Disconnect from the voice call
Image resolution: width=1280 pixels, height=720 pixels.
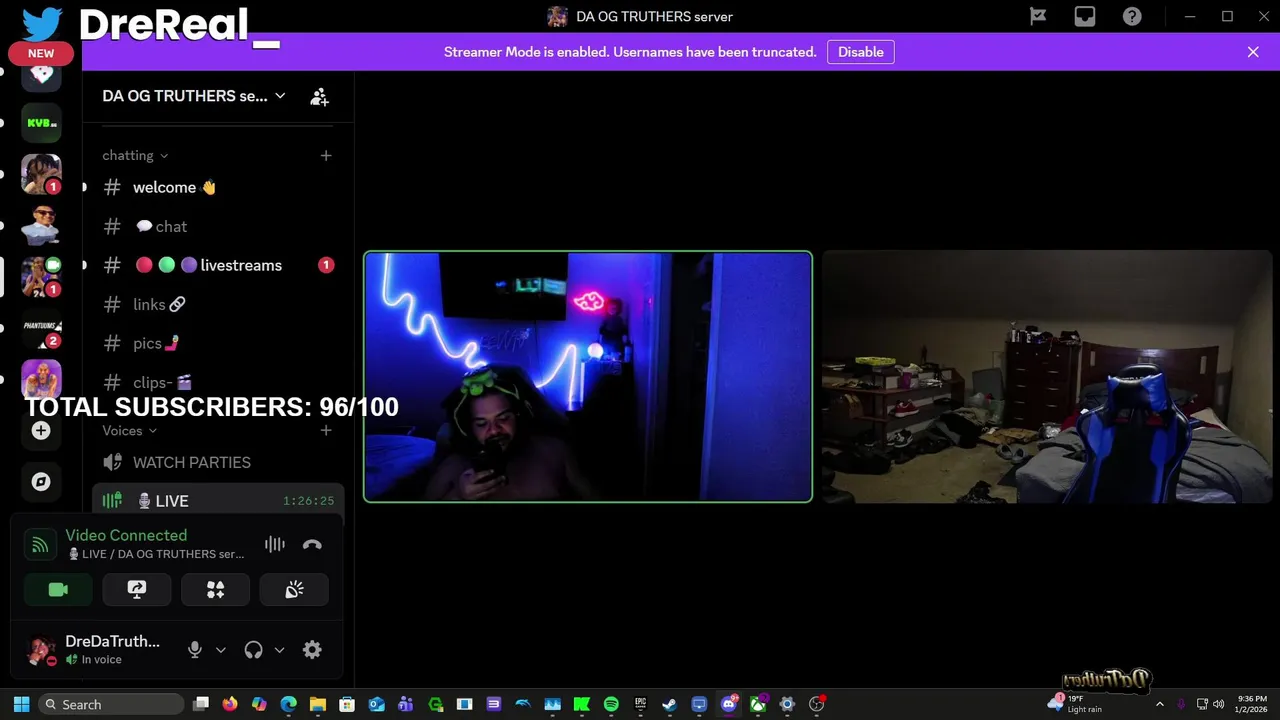pyautogui.click(x=312, y=545)
